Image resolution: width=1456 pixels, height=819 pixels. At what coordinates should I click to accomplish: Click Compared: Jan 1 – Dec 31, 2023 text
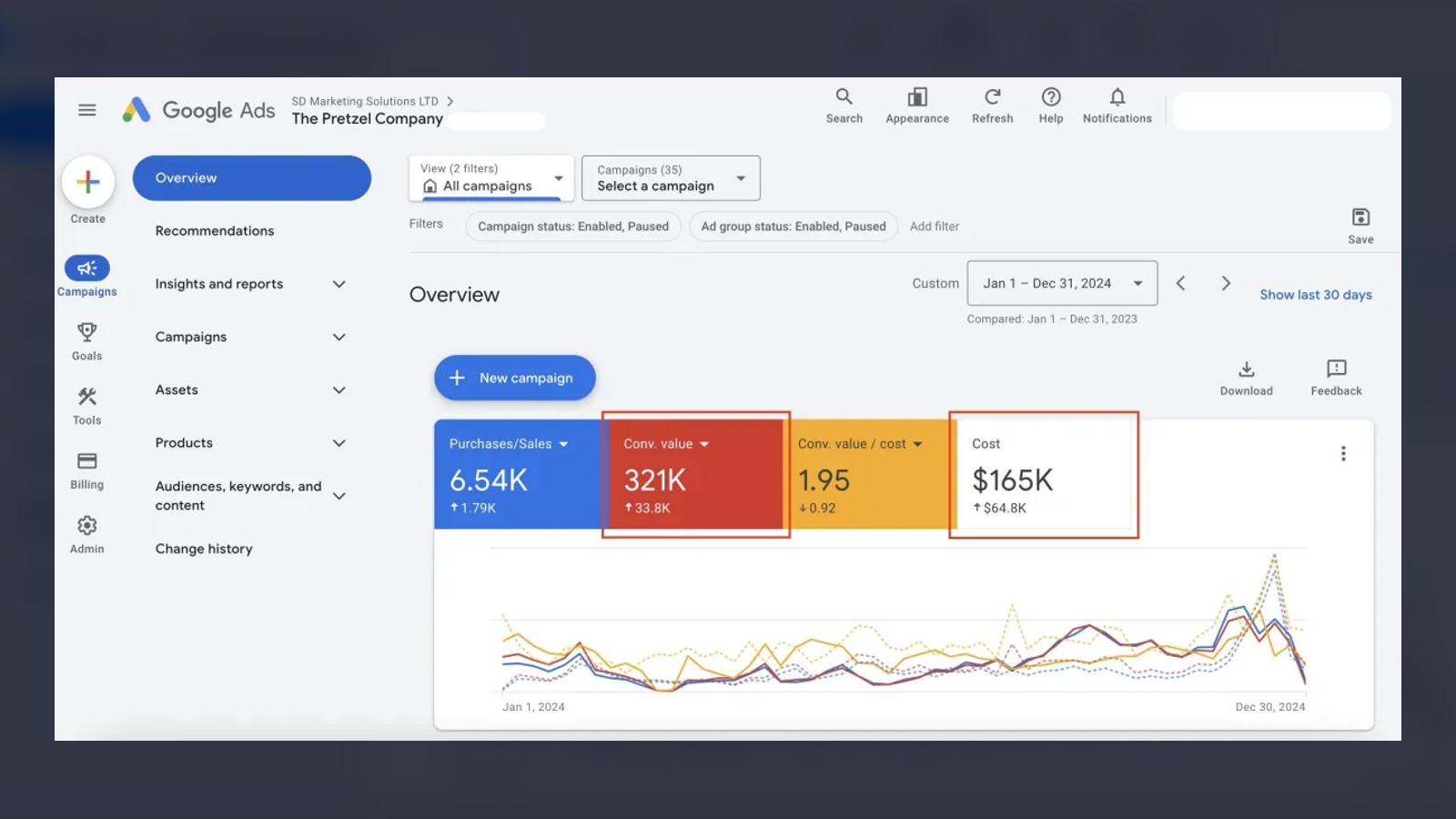1052,319
